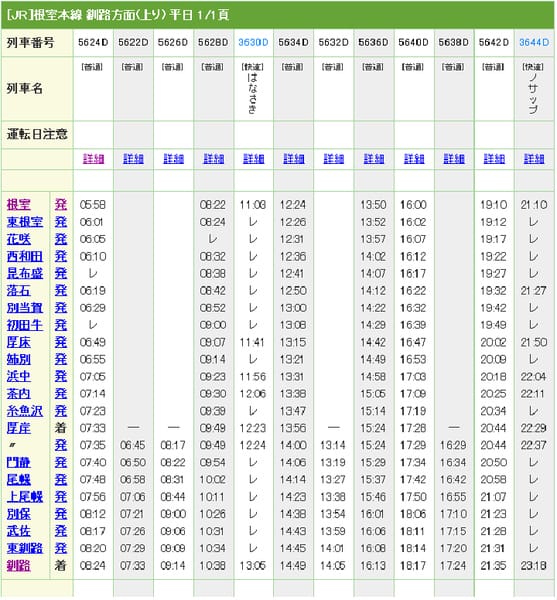The width and height of the screenshot is (557, 600).
Task: Open the 初田牛 station link
Action: coord(25,325)
